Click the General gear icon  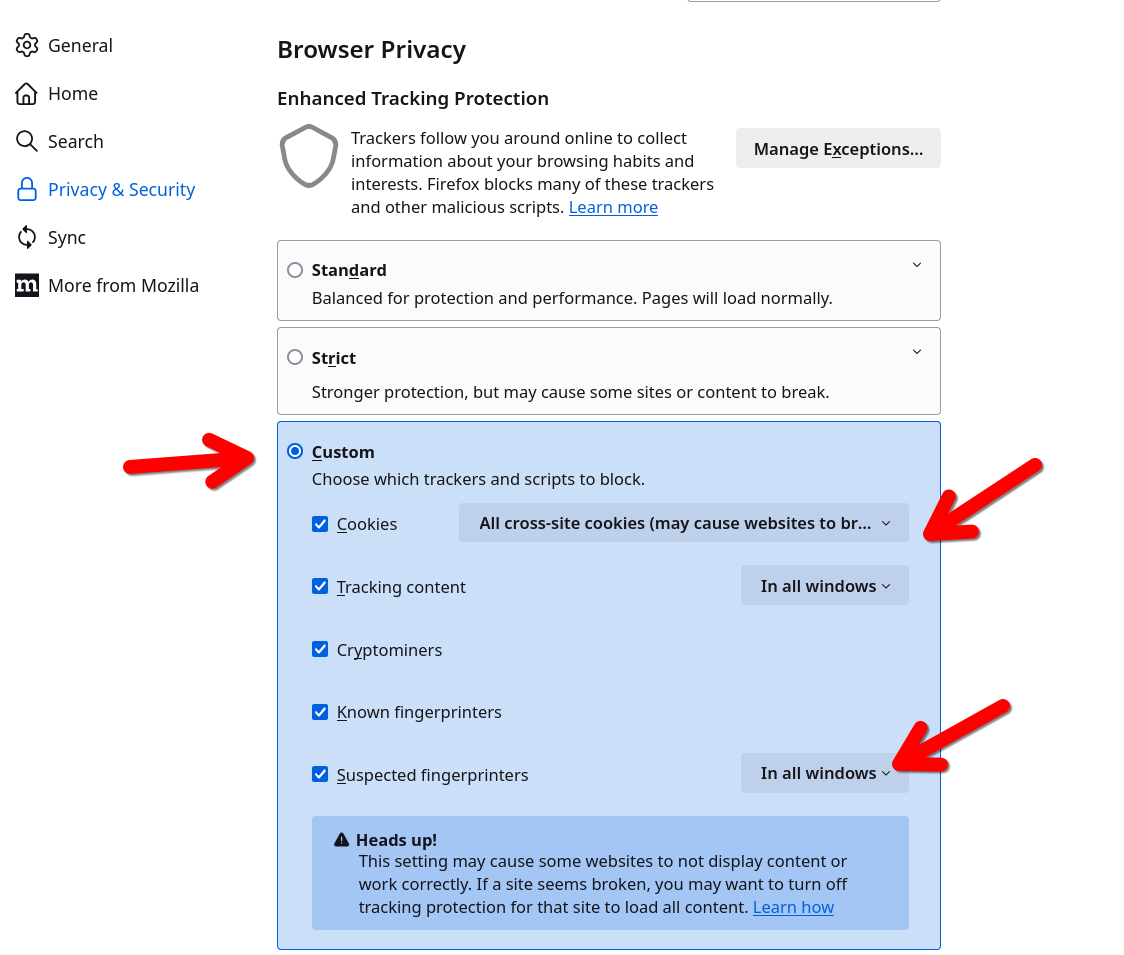point(27,45)
